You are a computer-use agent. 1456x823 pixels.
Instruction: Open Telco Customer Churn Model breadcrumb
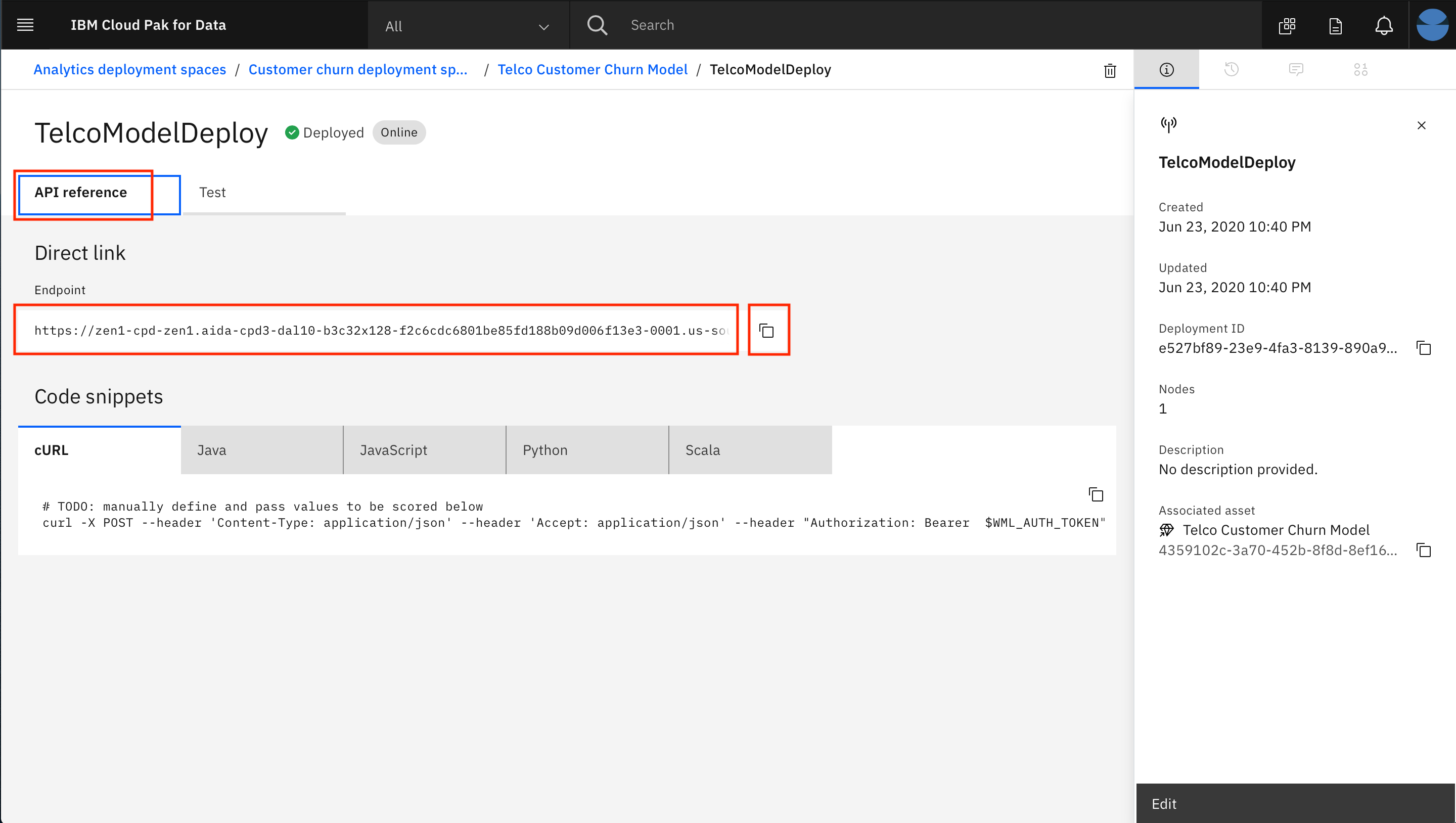(x=592, y=70)
